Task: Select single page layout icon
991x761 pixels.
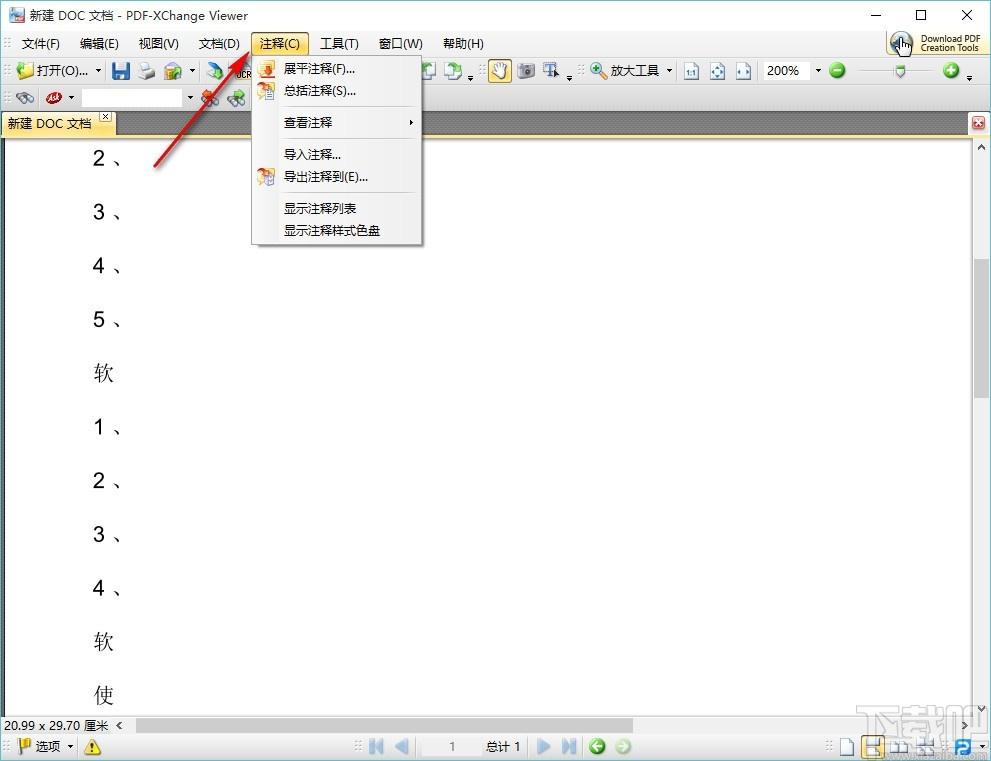Action: 847,747
